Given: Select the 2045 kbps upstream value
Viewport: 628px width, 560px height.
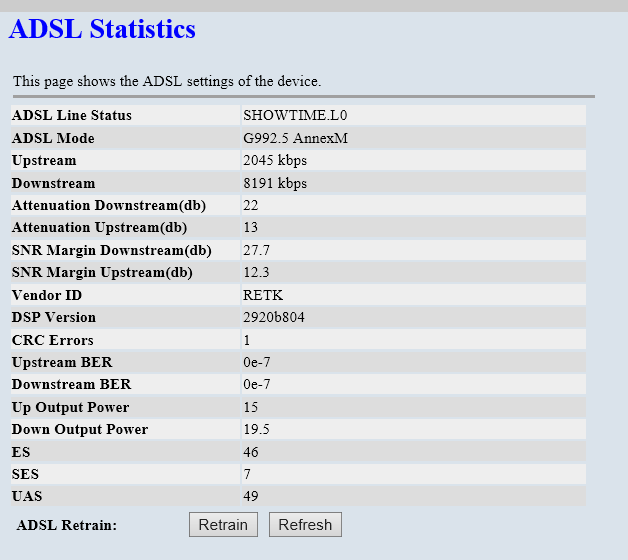Looking at the screenshot, I should click(274, 161).
